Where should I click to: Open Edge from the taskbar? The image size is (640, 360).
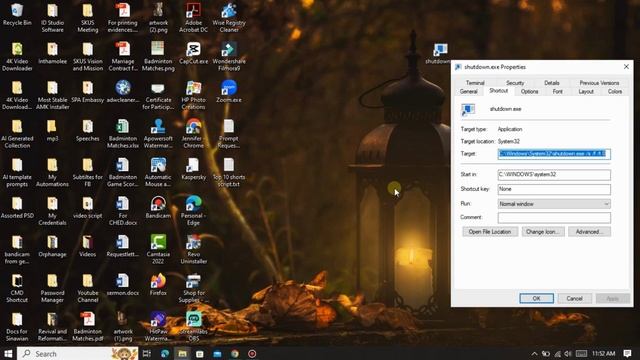pyautogui.click(x=164, y=353)
